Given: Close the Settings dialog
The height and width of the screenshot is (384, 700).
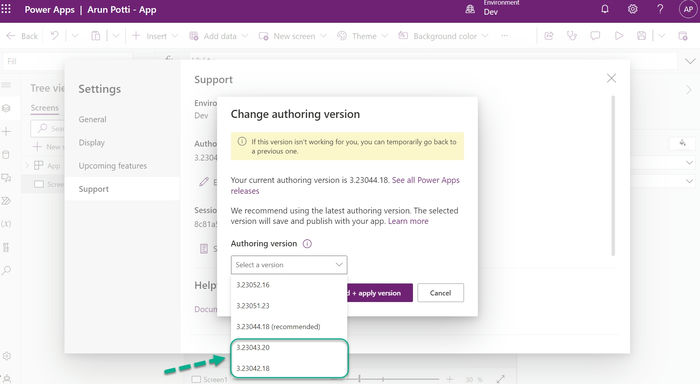Looking at the screenshot, I should [611, 79].
